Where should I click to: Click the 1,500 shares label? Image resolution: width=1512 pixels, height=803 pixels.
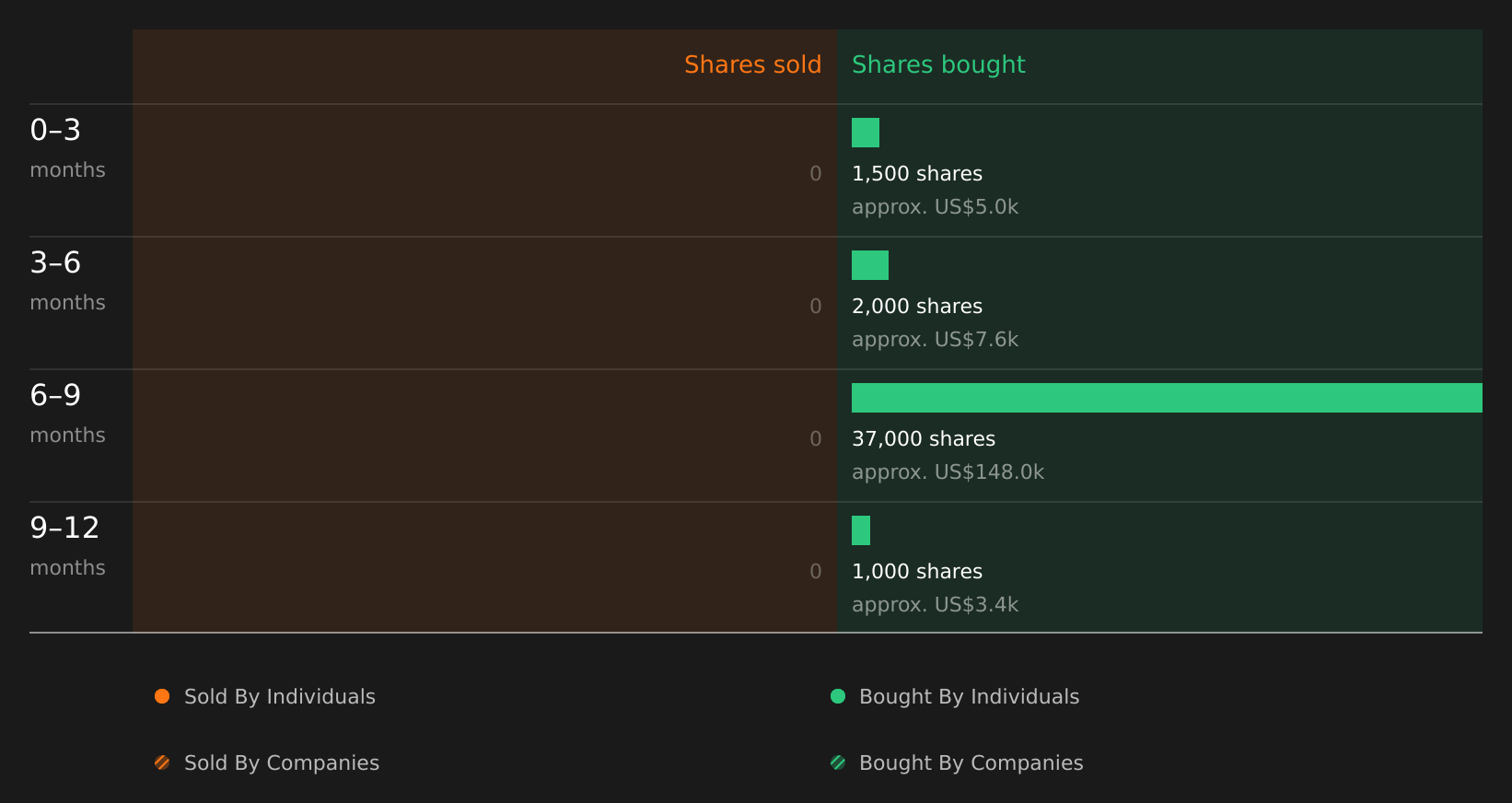tap(917, 174)
